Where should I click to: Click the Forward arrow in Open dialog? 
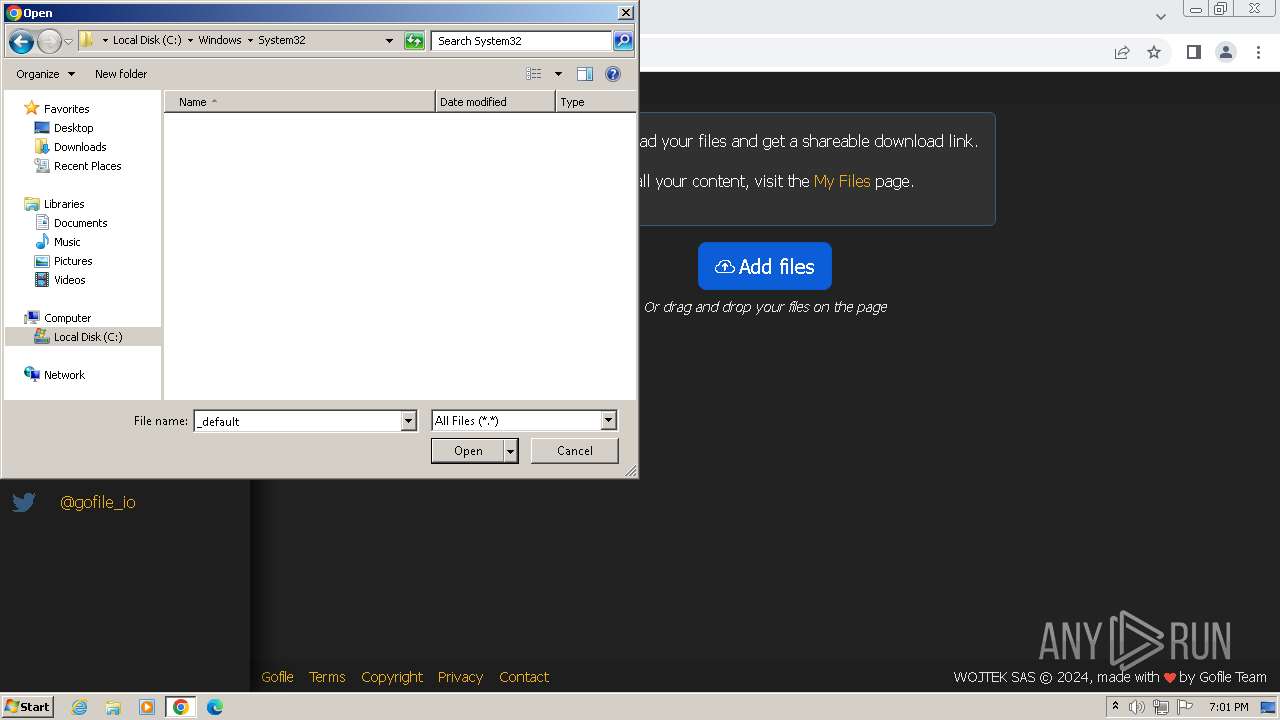pyautogui.click(x=49, y=41)
